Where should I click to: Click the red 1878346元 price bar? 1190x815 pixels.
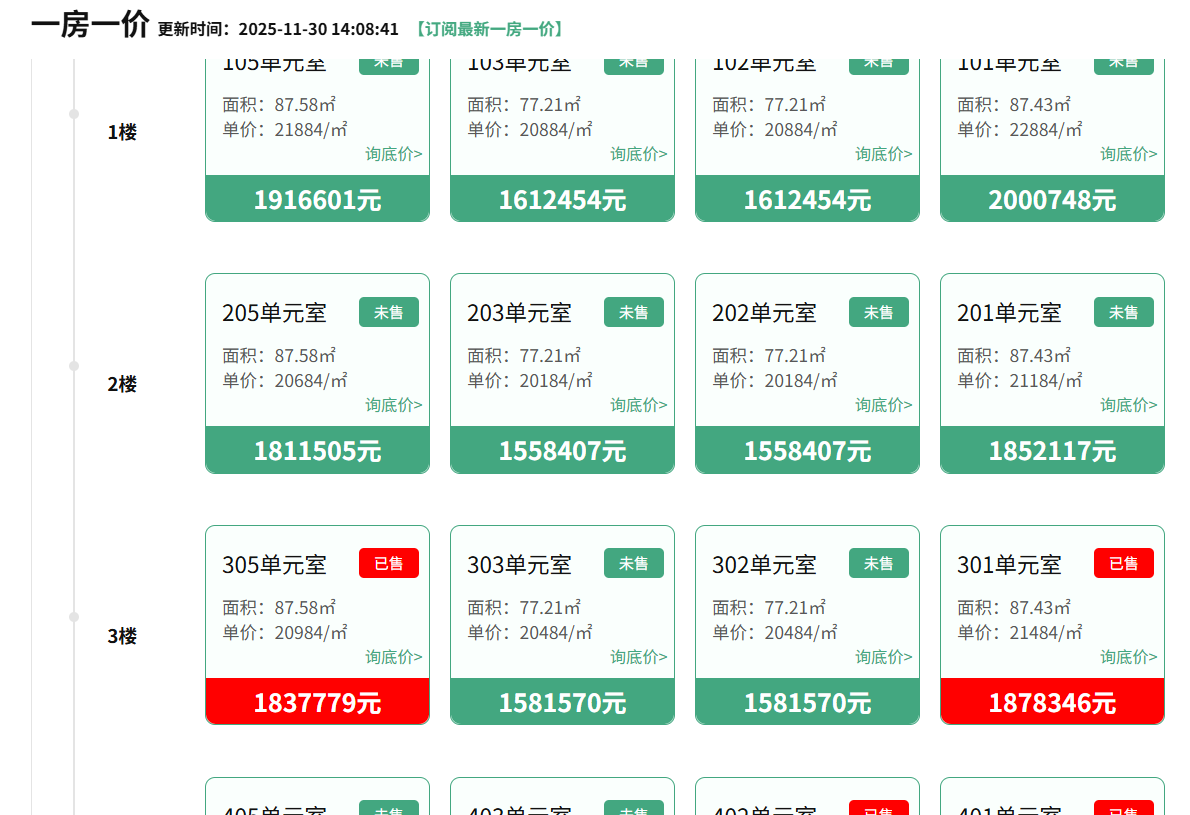tap(1052, 702)
